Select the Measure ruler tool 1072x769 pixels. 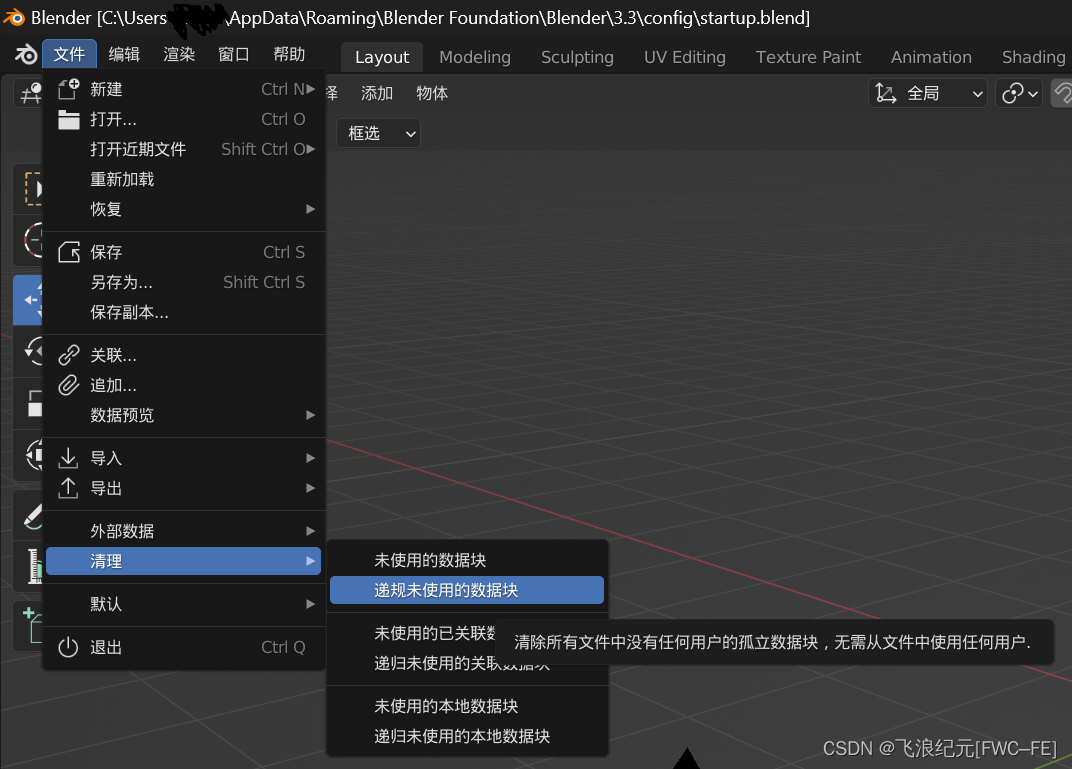click(30, 566)
